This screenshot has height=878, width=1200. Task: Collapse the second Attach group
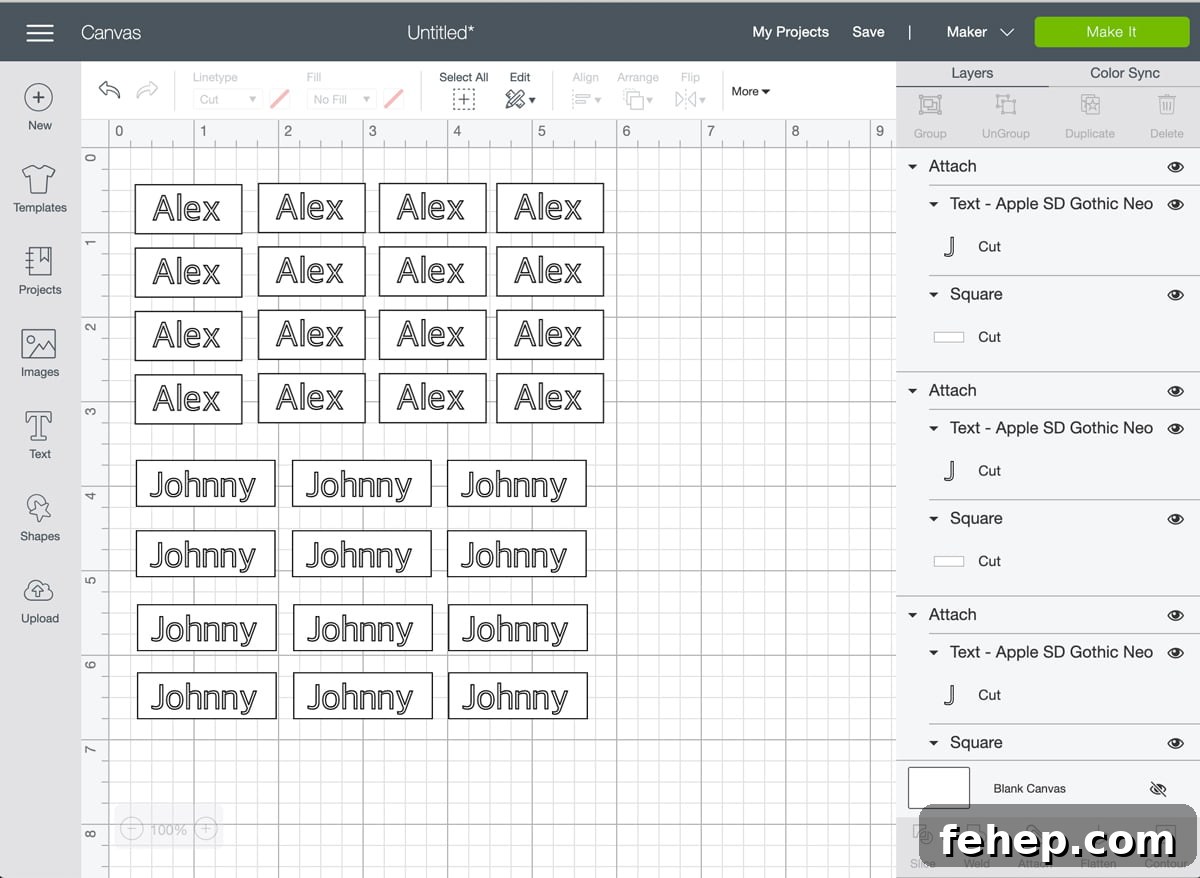click(912, 391)
